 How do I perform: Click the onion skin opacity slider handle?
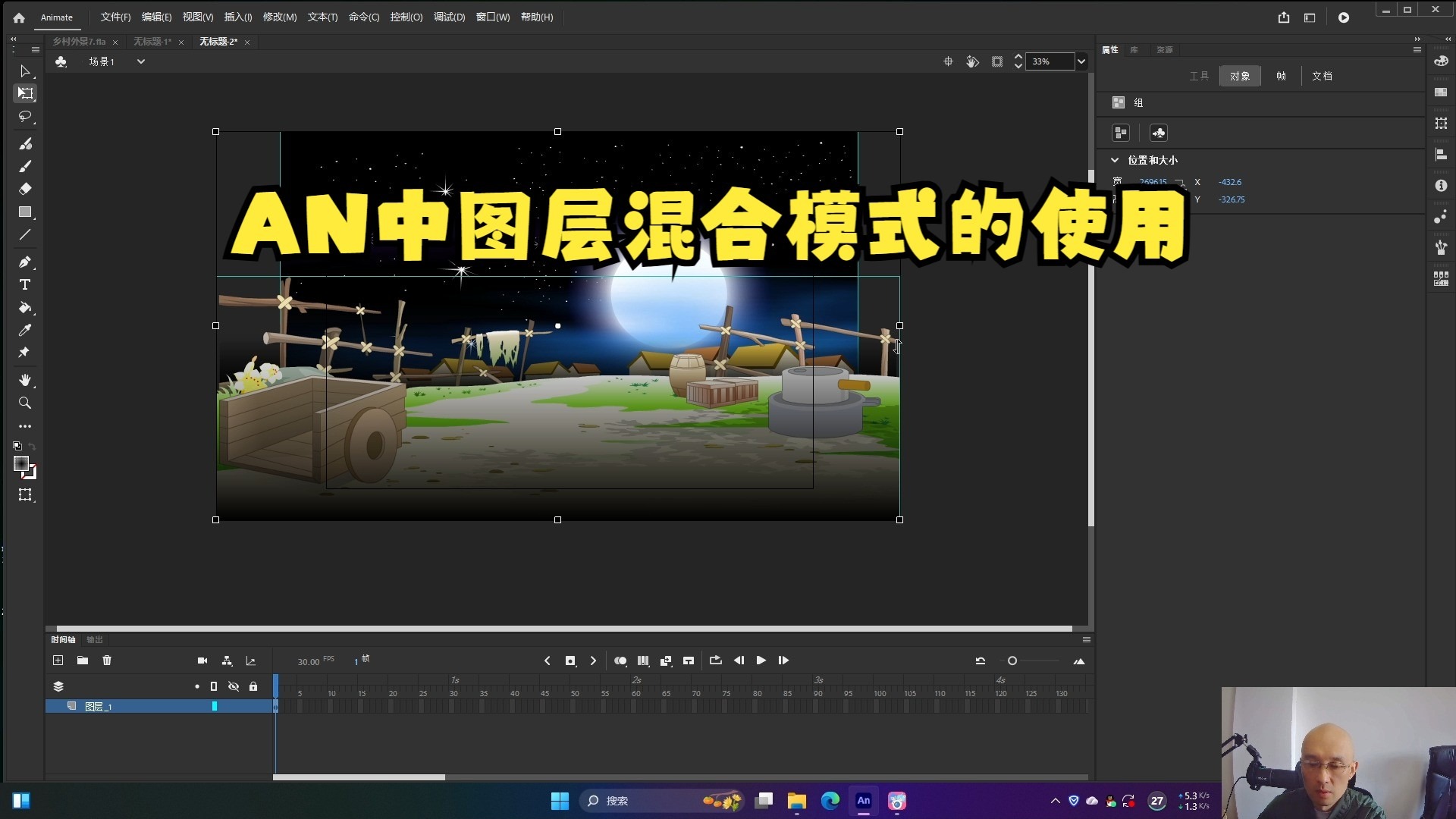1012,661
